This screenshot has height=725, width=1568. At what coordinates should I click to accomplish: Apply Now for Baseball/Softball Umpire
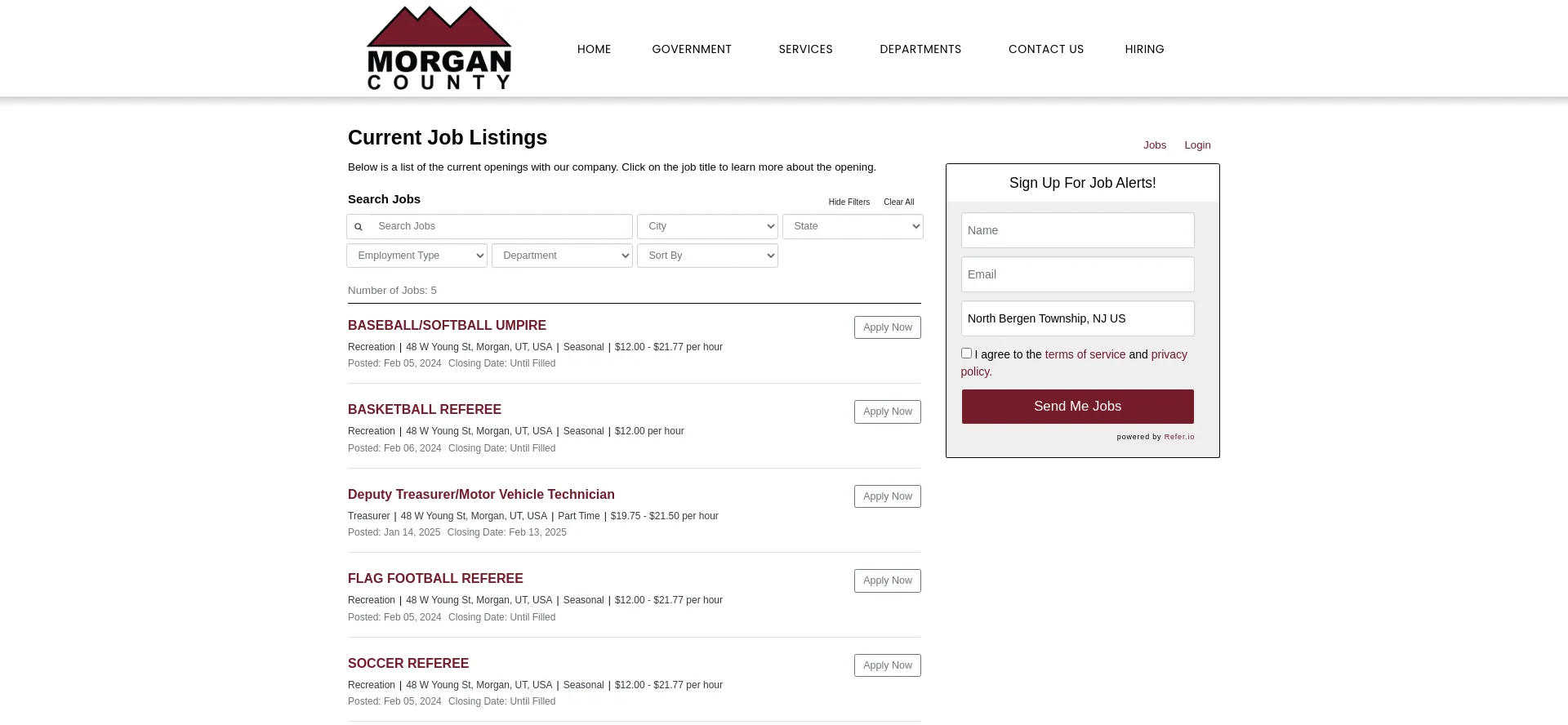[887, 327]
